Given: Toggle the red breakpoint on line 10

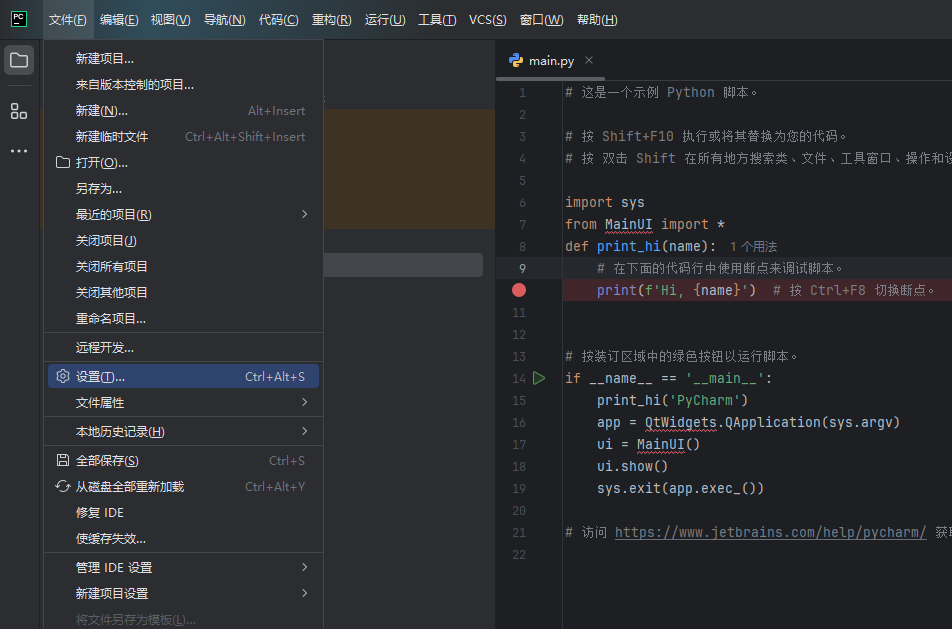Looking at the screenshot, I should point(518,289).
